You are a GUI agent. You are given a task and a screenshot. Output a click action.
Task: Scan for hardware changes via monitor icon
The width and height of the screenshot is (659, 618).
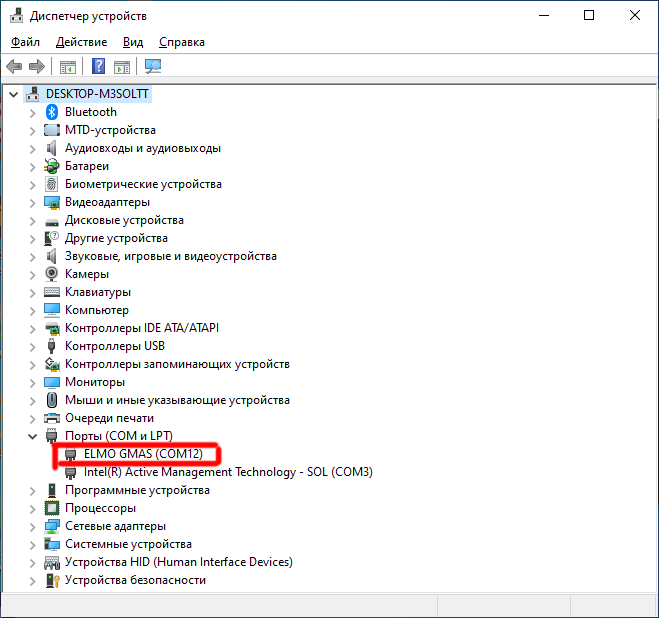point(153,66)
